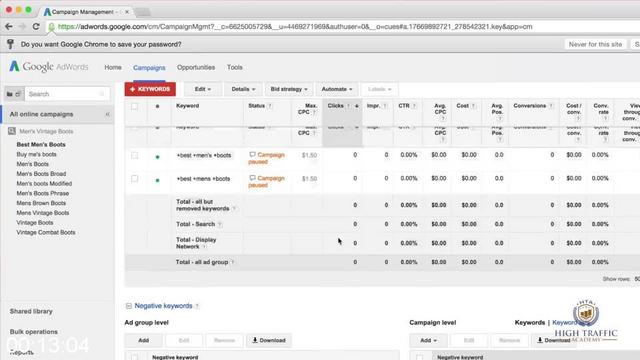
Task: Click help icon beside Total - Search
Action: pos(220,224)
